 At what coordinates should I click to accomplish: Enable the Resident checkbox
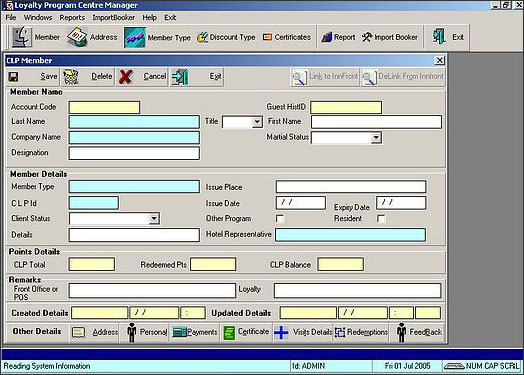click(381, 219)
